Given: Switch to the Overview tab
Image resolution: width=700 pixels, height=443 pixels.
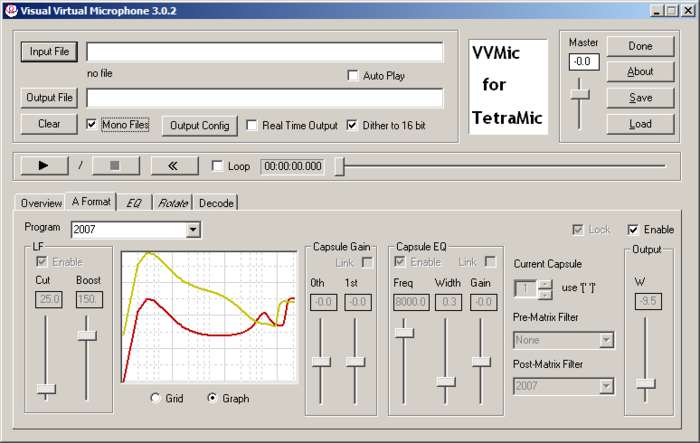Looking at the screenshot, I should (x=41, y=203).
